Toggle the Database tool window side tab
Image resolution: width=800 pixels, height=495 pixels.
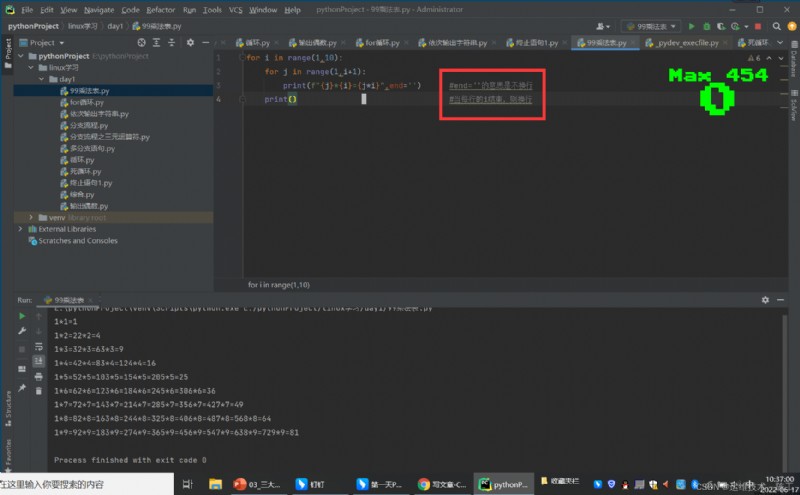794,59
